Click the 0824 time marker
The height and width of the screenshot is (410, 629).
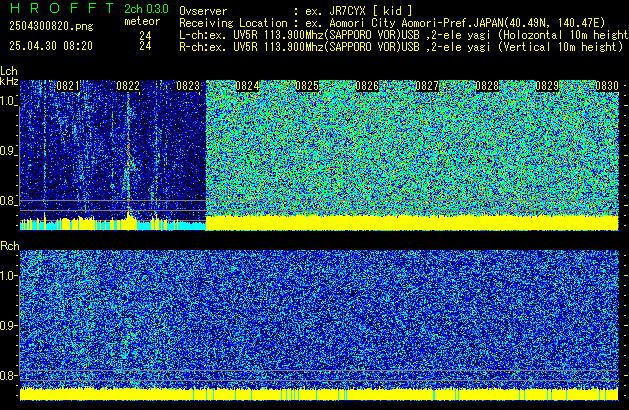click(x=247, y=86)
